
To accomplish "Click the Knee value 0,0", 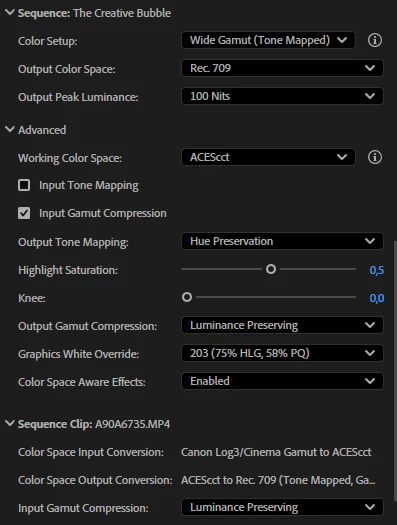I will (377, 298).
